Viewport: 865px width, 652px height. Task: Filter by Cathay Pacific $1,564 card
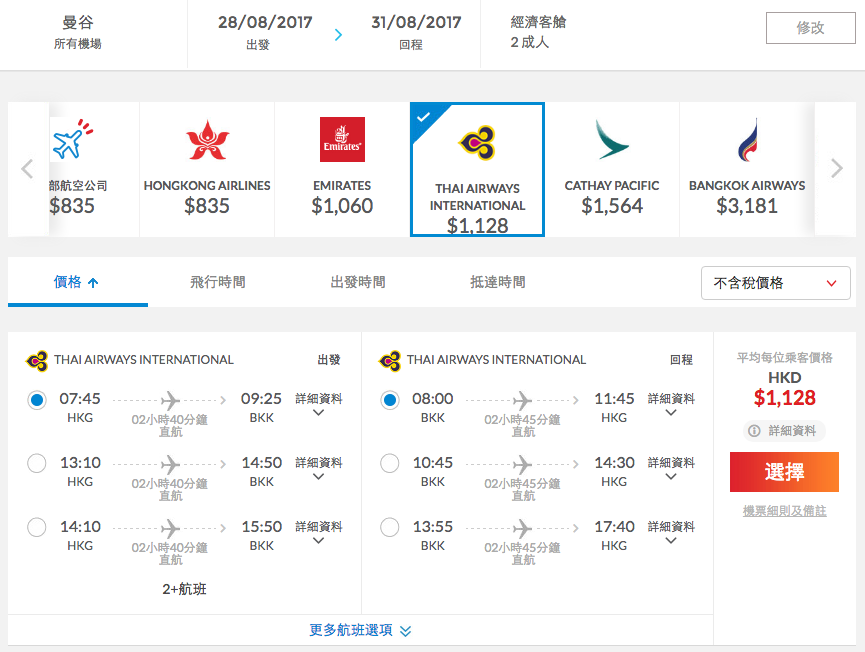612,169
